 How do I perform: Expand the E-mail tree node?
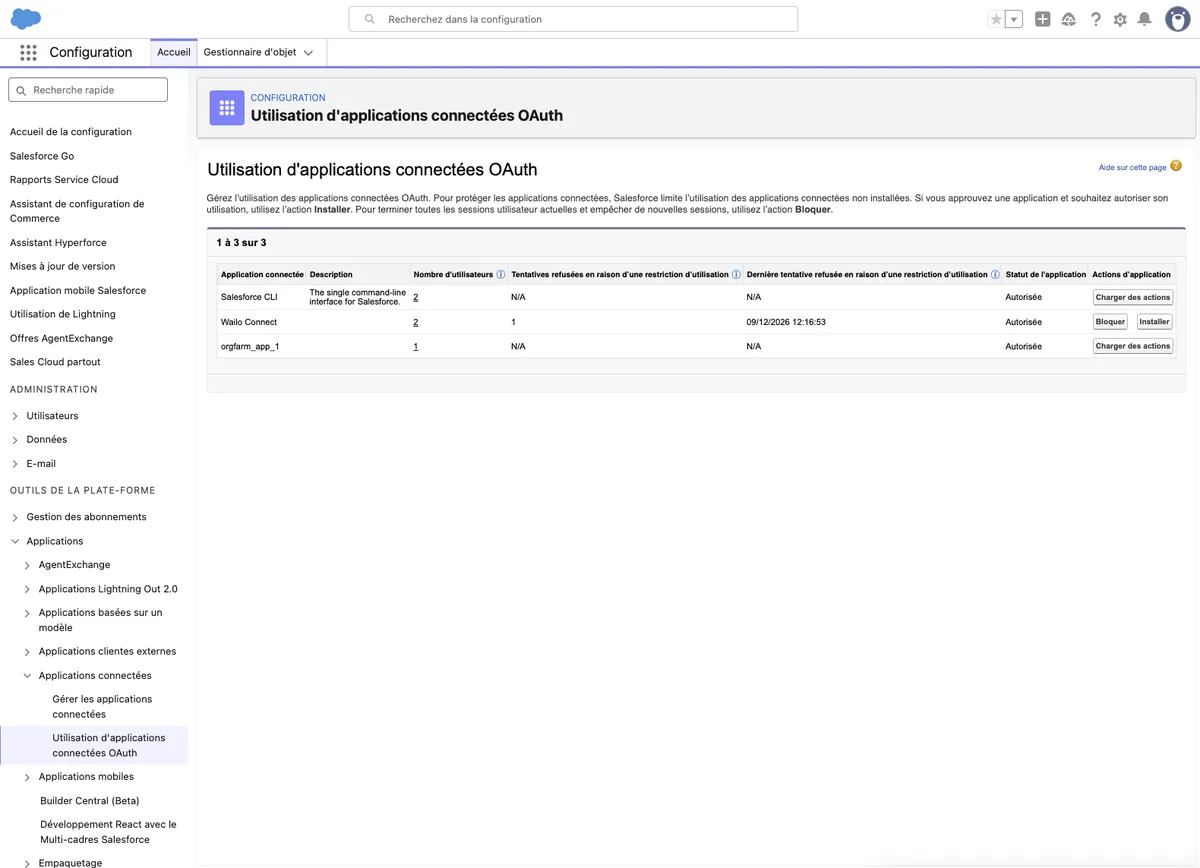click(x=15, y=464)
